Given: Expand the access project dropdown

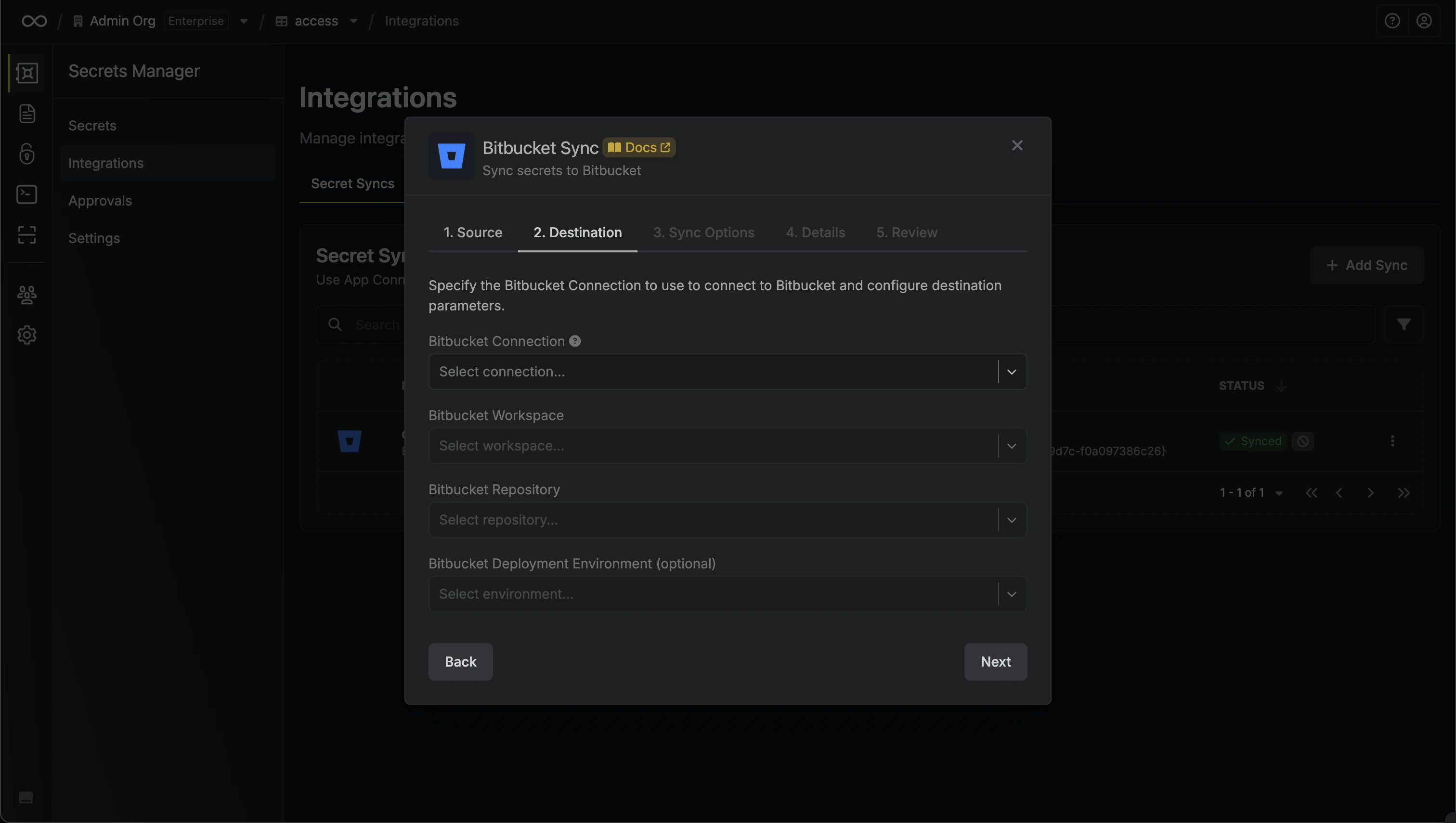Looking at the screenshot, I should (353, 22).
